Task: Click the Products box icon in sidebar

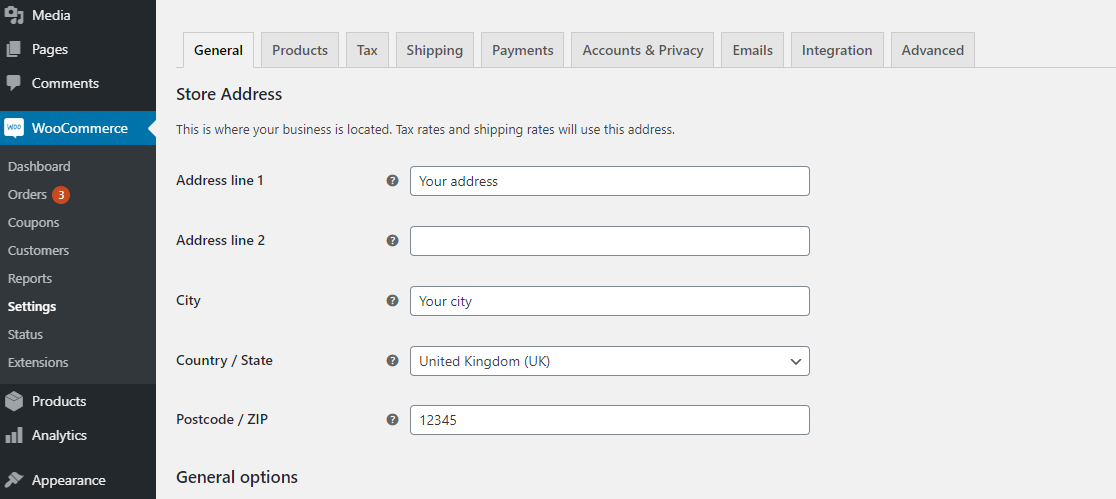Action: [14, 401]
